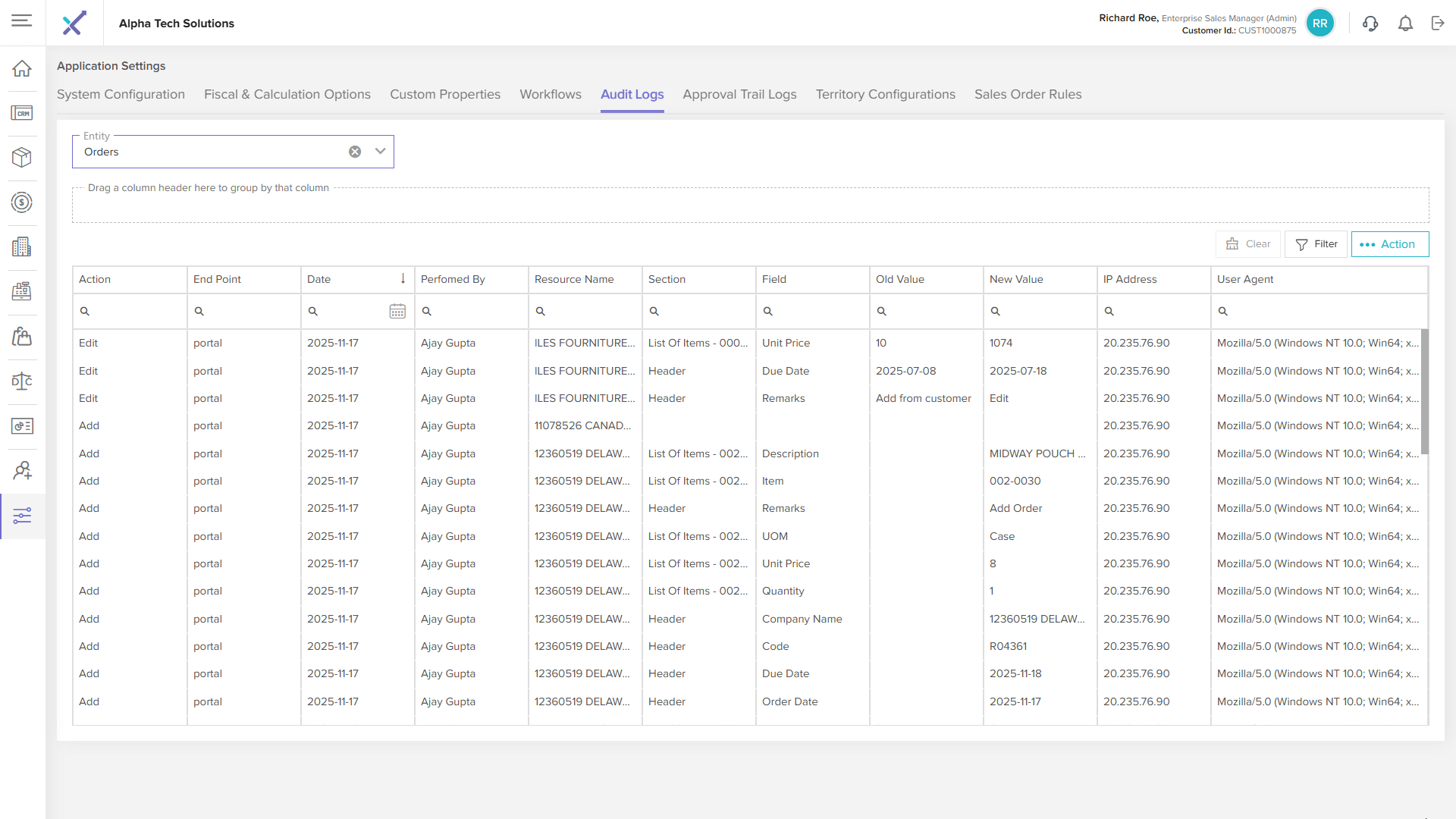Open the products box sidebar icon
1456x819 pixels.
[22, 157]
